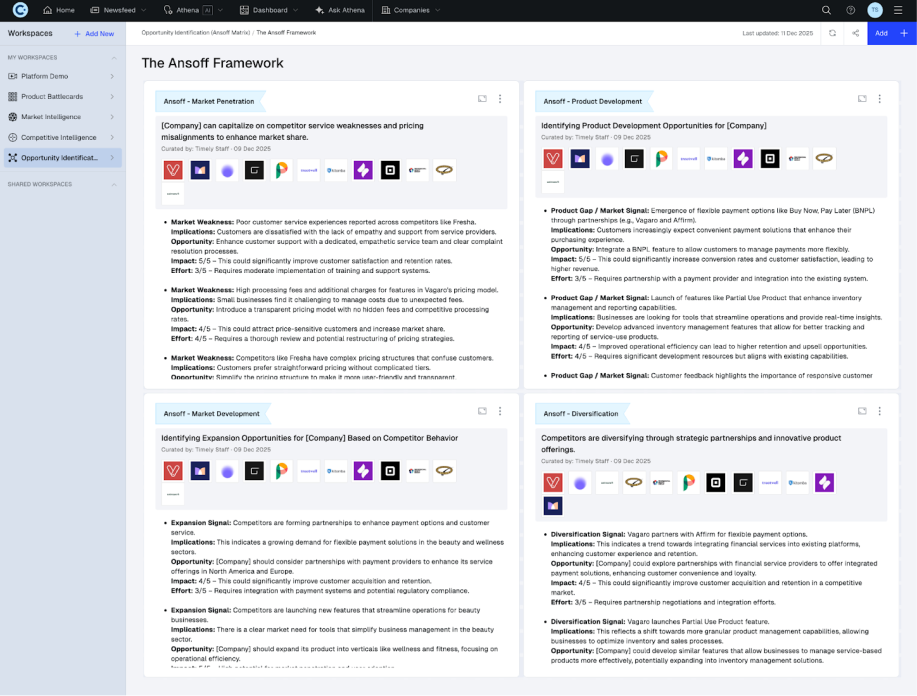The height and width of the screenshot is (696, 917).
Task: Open the hamburger menu in top right
Action: [x=898, y=10]
